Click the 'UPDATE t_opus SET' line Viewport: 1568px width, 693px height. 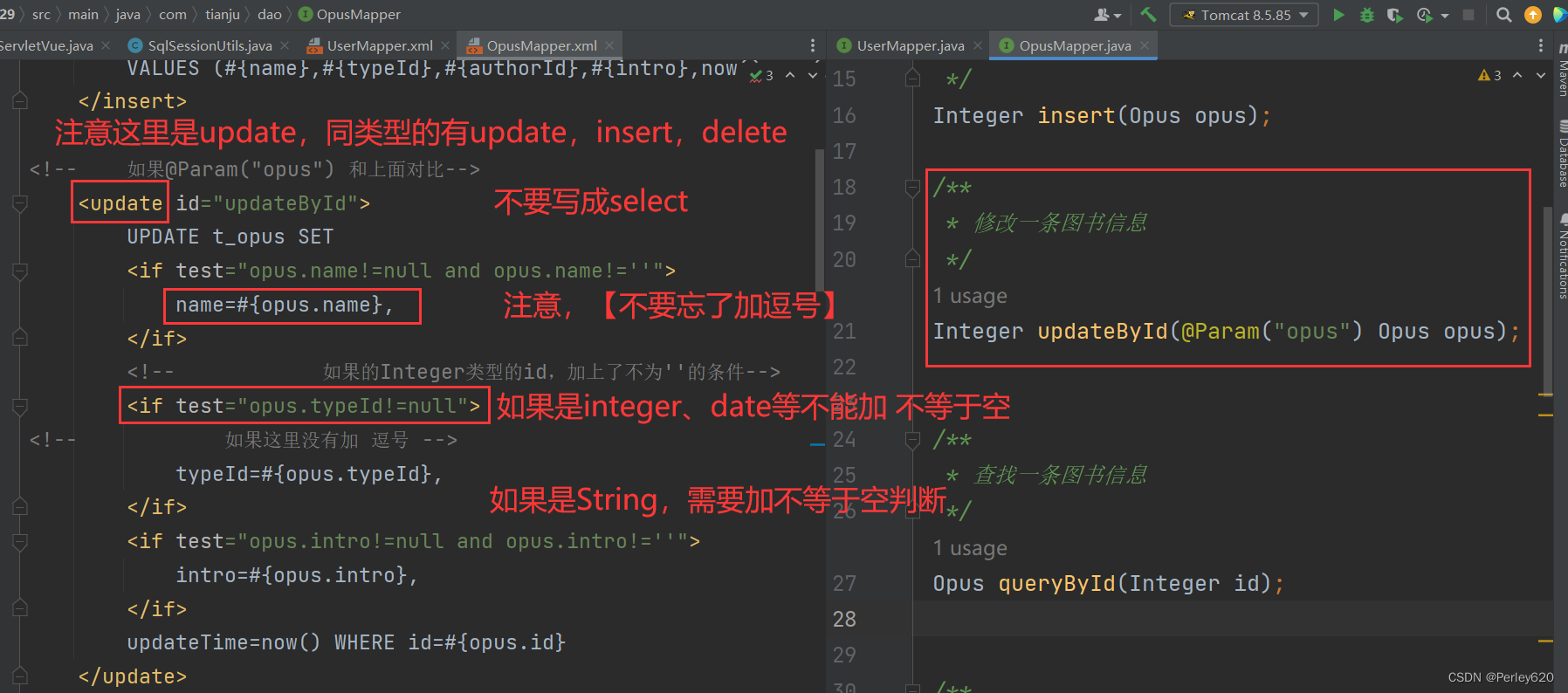[x=230, y=237]
